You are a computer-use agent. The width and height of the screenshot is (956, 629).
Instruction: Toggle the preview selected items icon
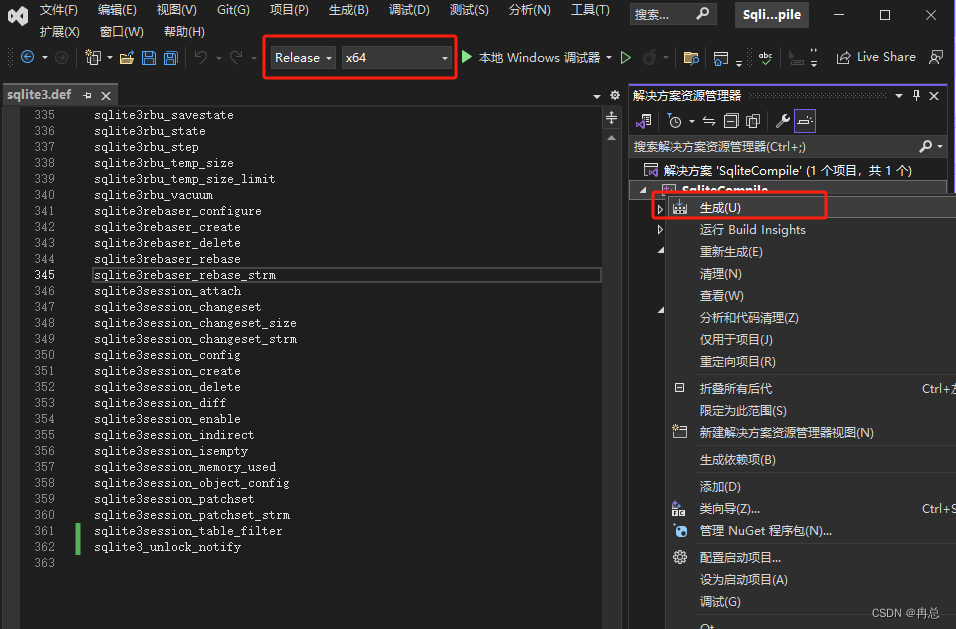click(805, 121)
